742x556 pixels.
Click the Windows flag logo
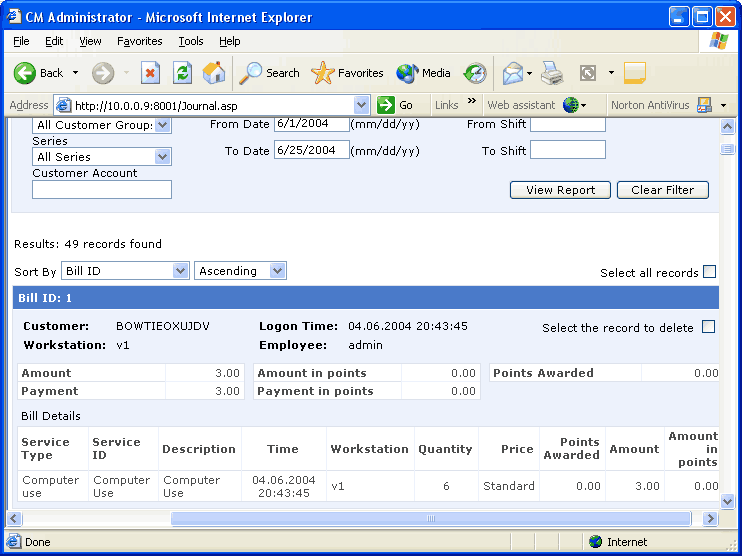point(719,41)
